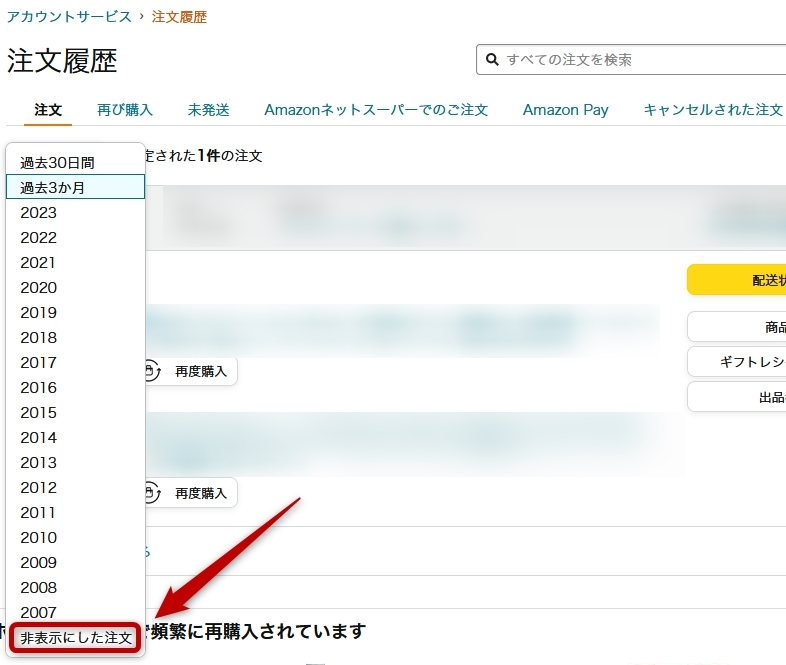Open the キャンセルされた注文 tab

712,110
